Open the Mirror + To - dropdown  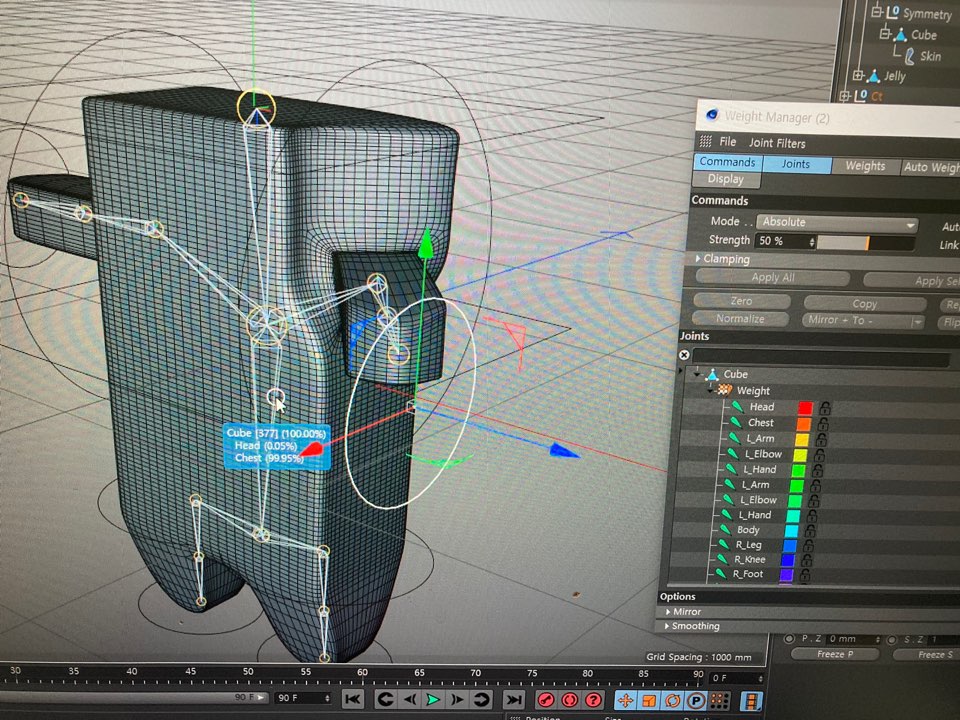coord(864,320)
